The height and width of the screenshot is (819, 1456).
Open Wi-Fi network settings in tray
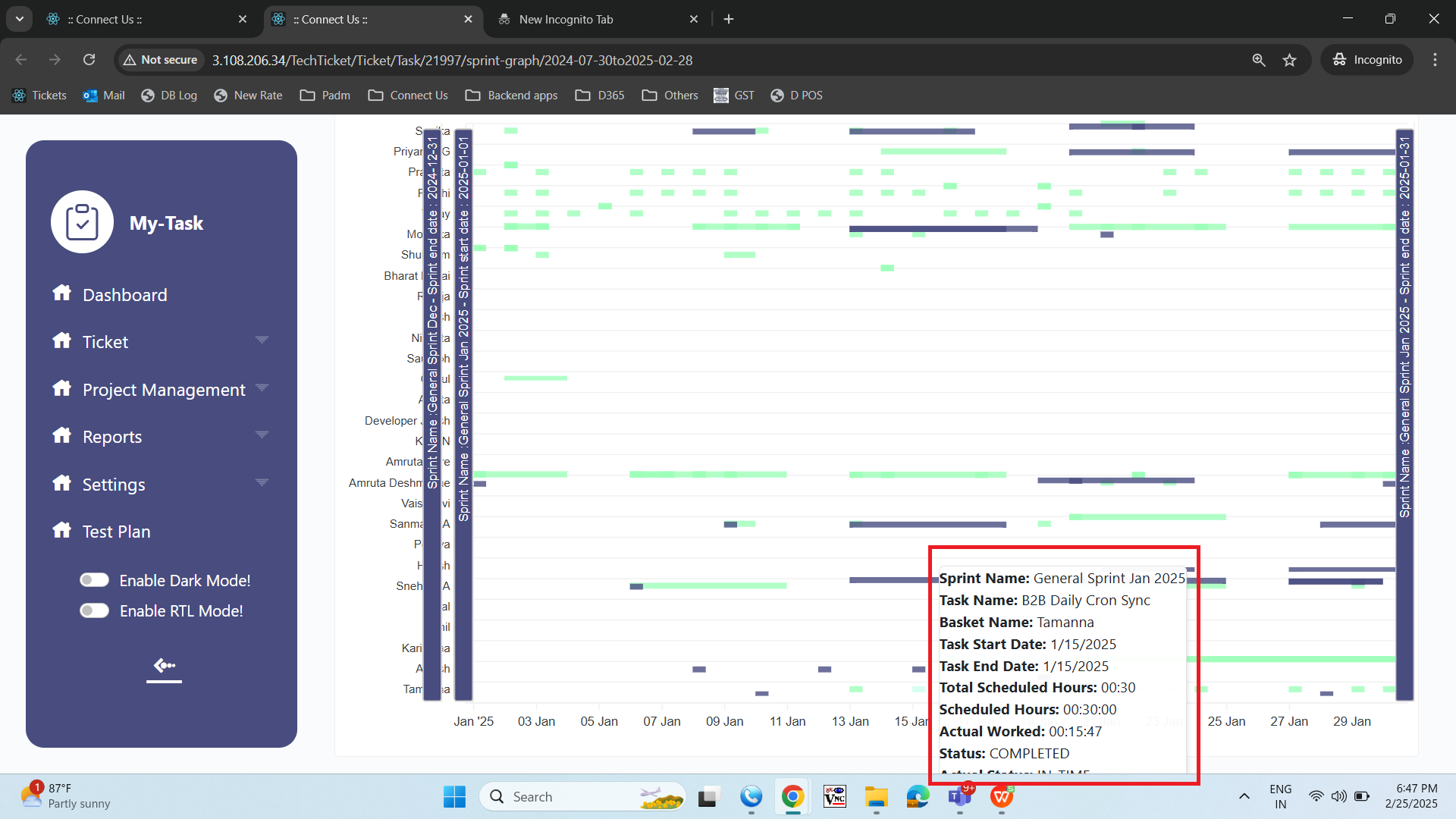(1316, 796)
